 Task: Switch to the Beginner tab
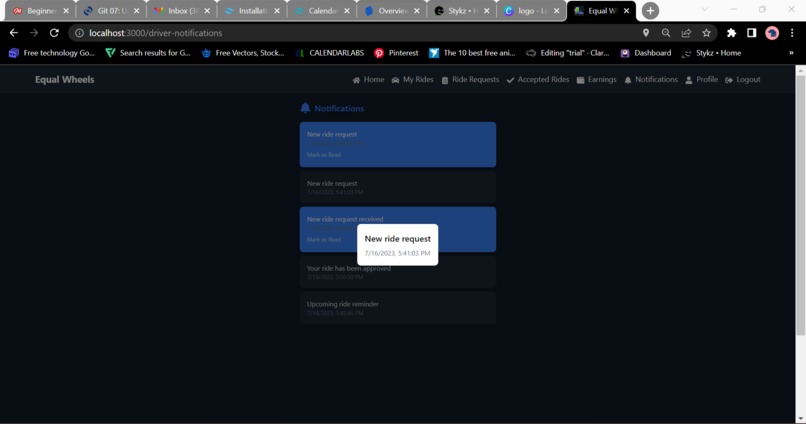click(x=40, y=11)
